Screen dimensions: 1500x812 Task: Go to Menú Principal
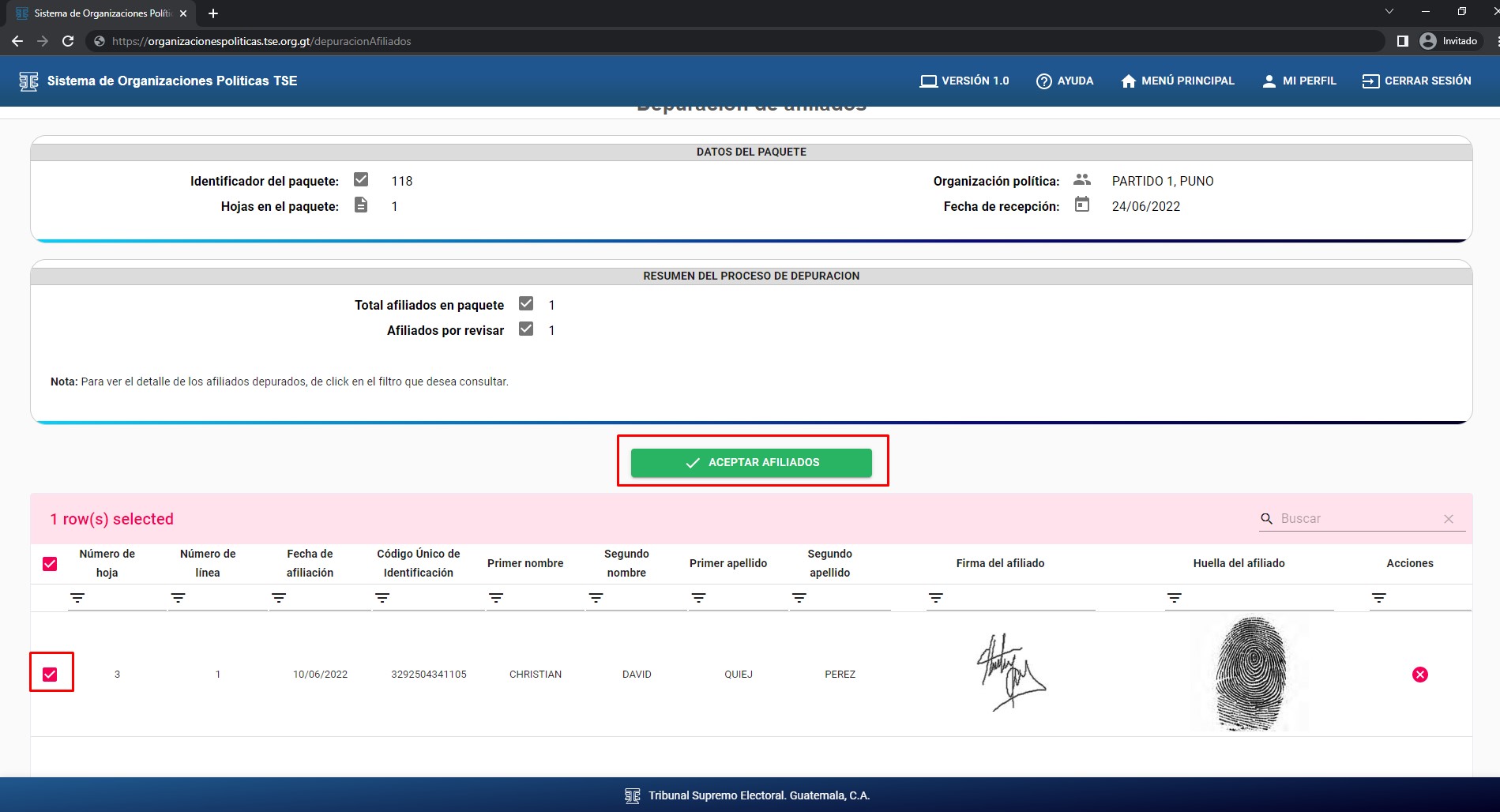point(1177,81)
